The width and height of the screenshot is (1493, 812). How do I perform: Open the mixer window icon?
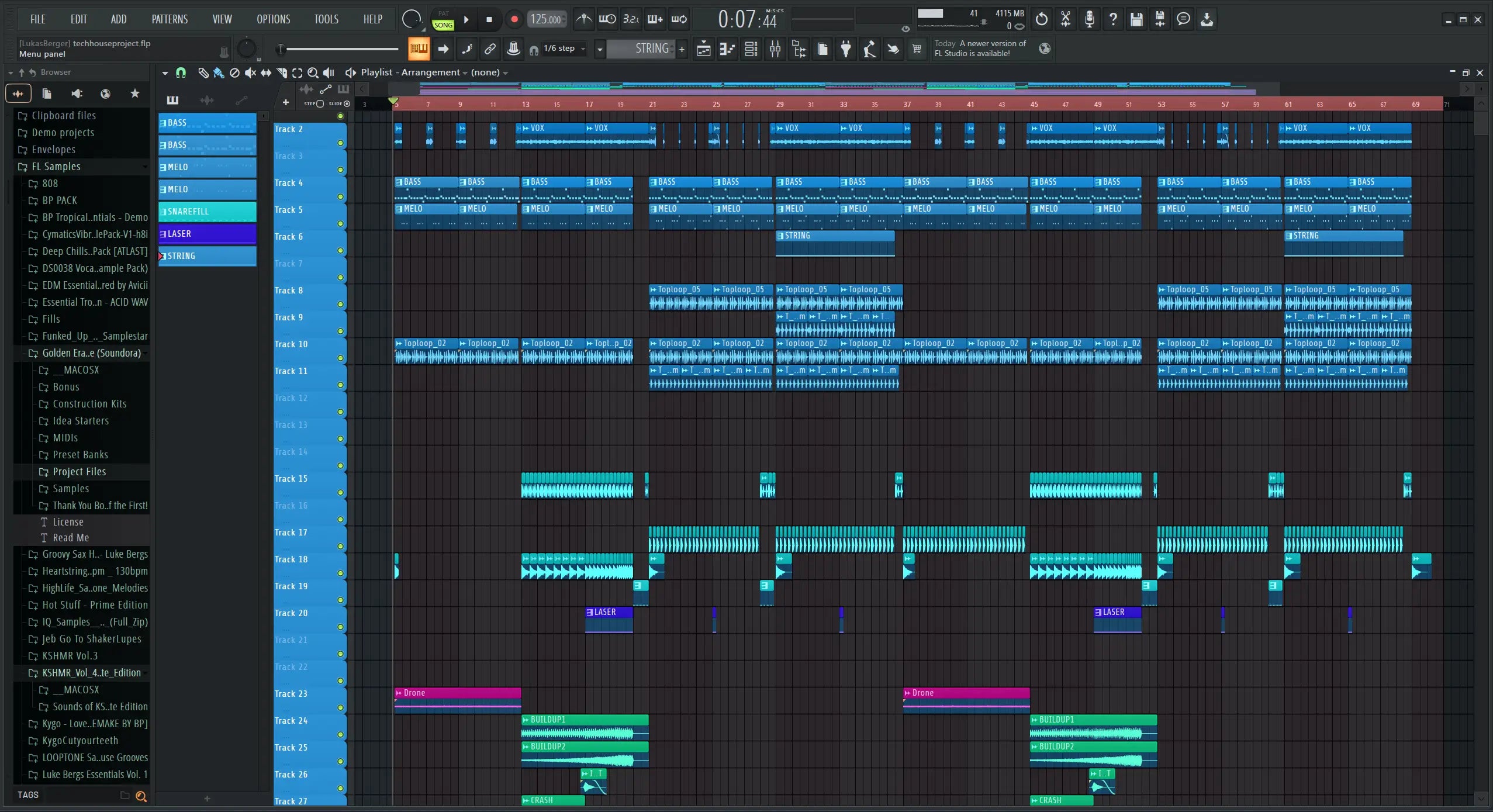click(x=775, y=49)
